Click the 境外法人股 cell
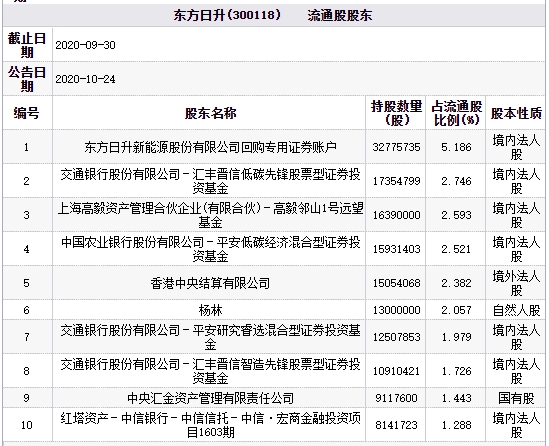The width and height of the screenshot is (549, 446). pyautogui.click(x=516, y=283)
